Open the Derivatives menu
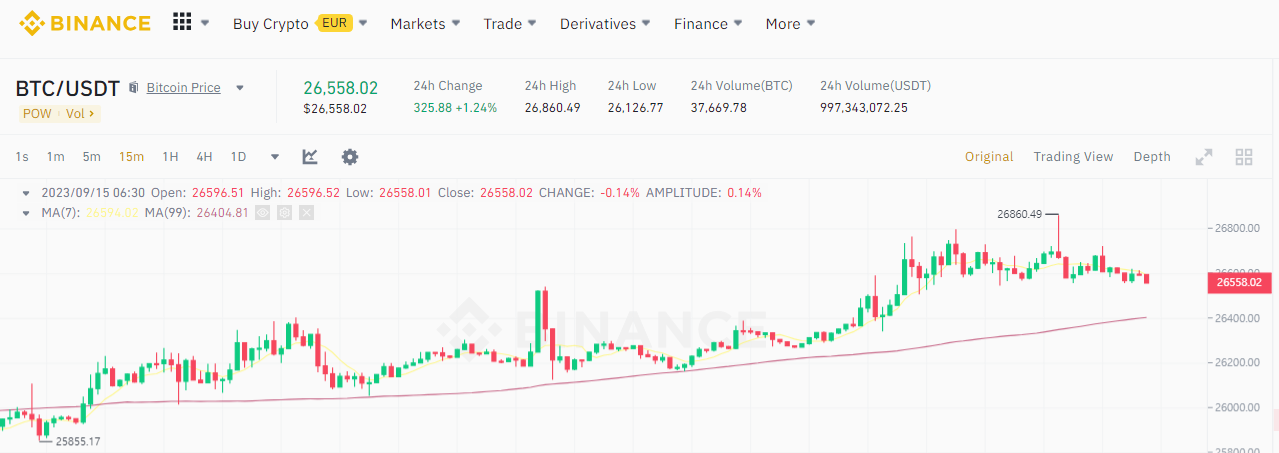 (x=605, y=23)
